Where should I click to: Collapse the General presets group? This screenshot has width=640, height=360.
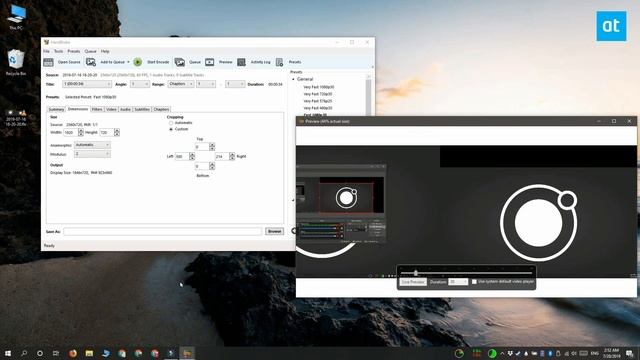pos(293,79)
